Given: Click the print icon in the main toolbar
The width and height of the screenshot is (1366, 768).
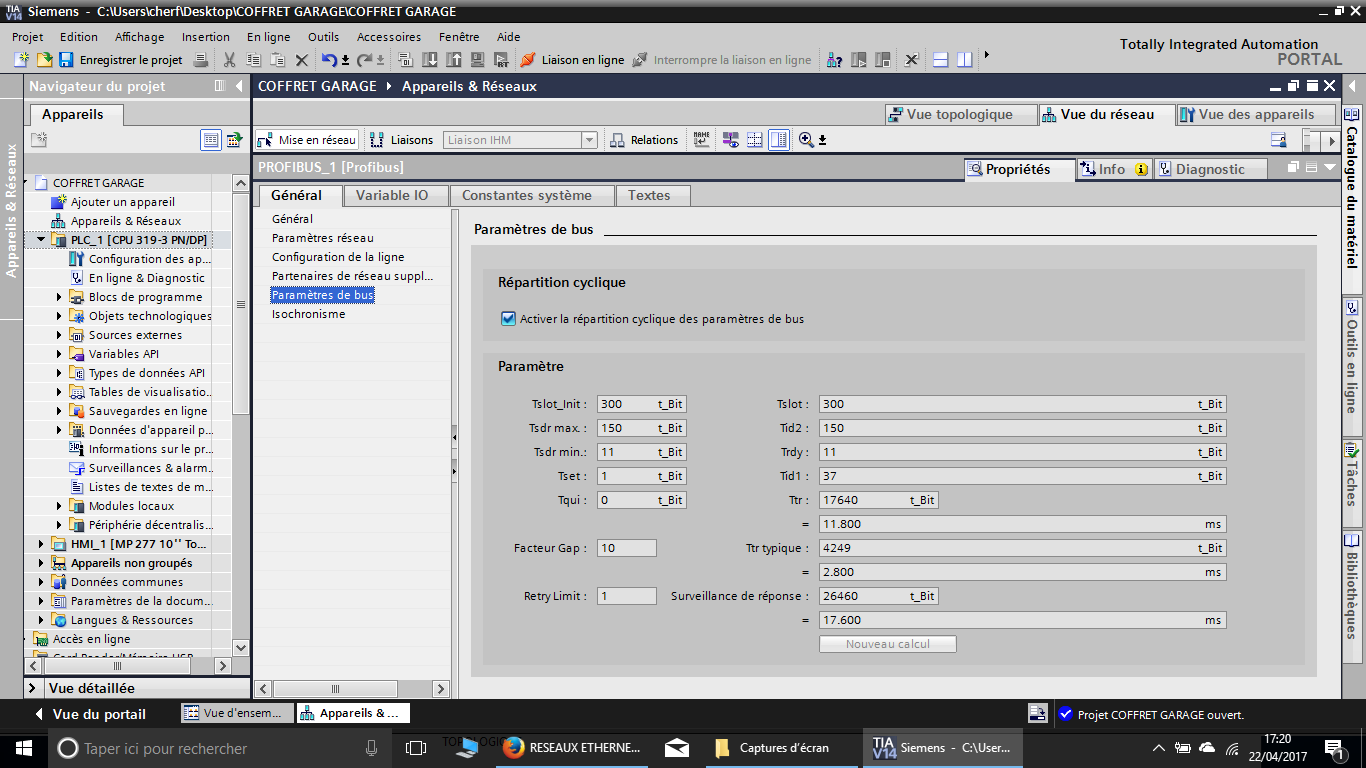Looking at the screenshot, I should pyautogui.click(x=201, y=60).
